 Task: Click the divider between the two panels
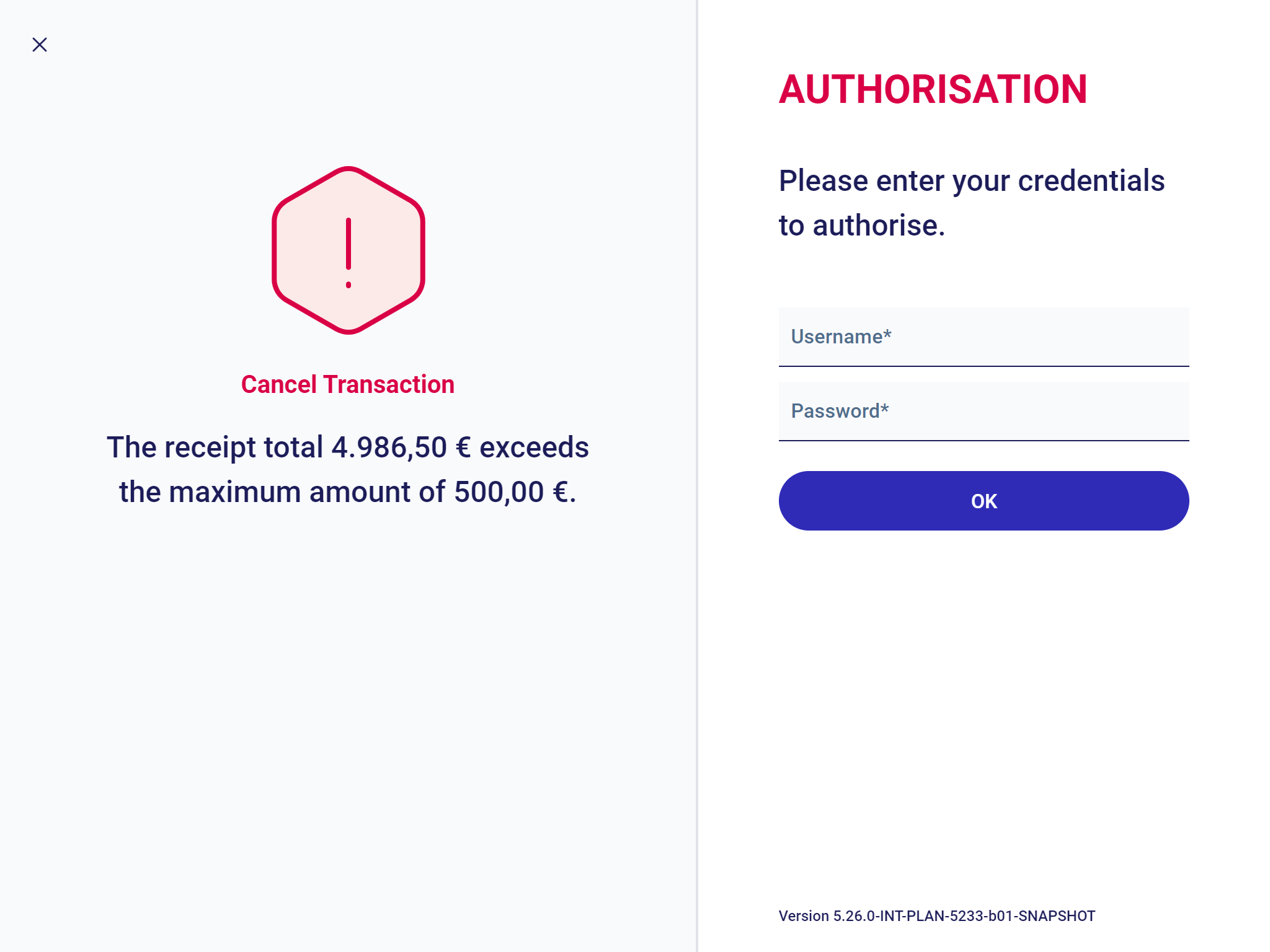point(698,476)
